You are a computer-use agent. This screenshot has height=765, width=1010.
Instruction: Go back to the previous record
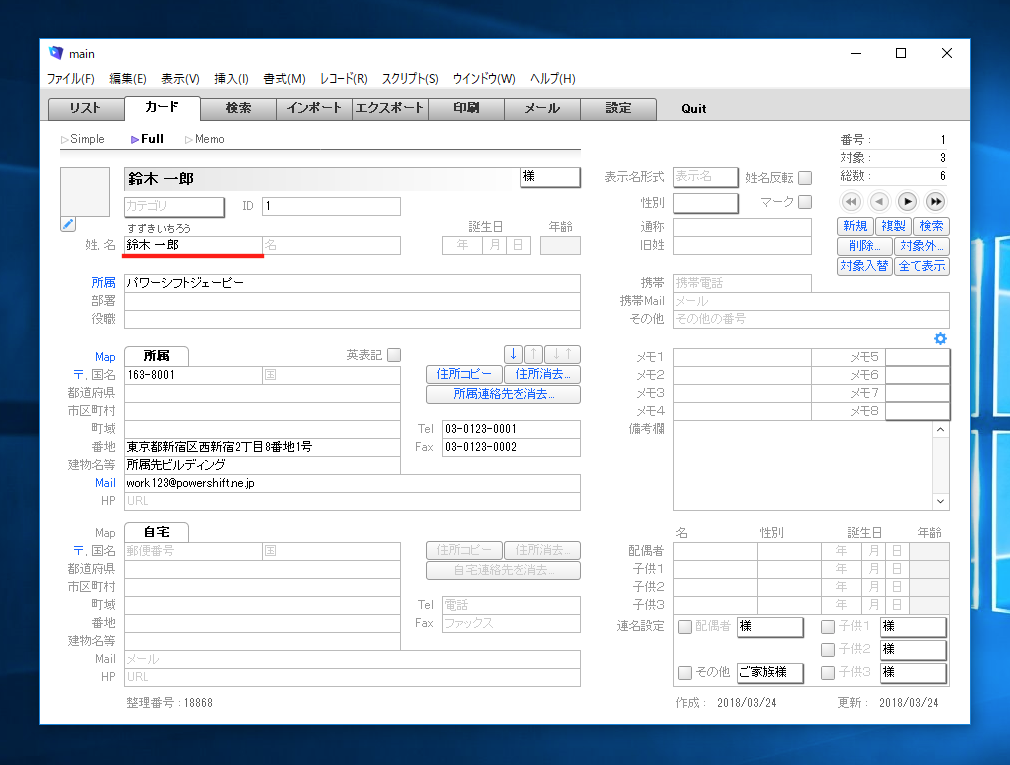pos(879,202)
